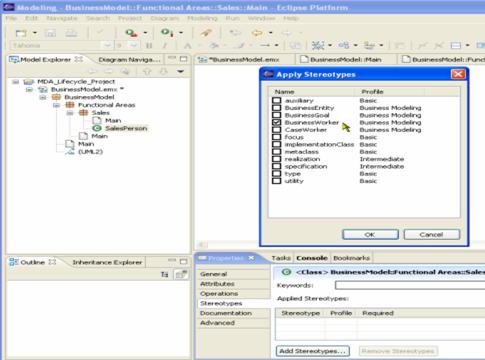Select SalesPerson in Model Explorer
Screen dimensions: 485x360
coord(126,128)
